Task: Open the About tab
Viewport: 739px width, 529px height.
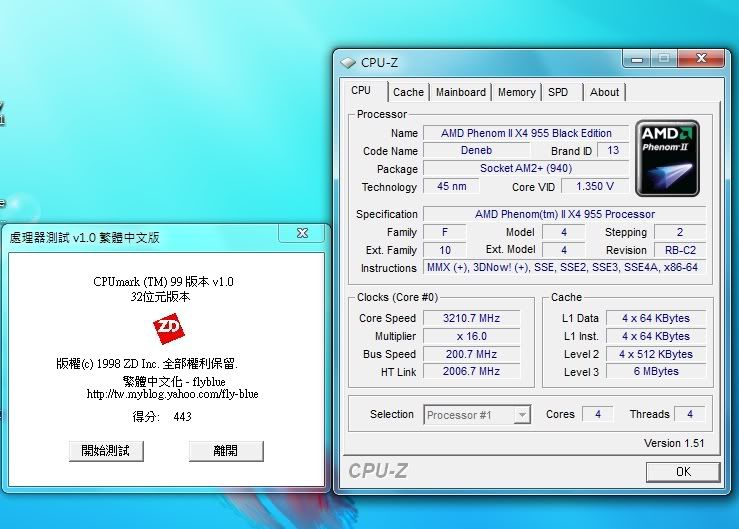Action: click(x=604, y=92)
